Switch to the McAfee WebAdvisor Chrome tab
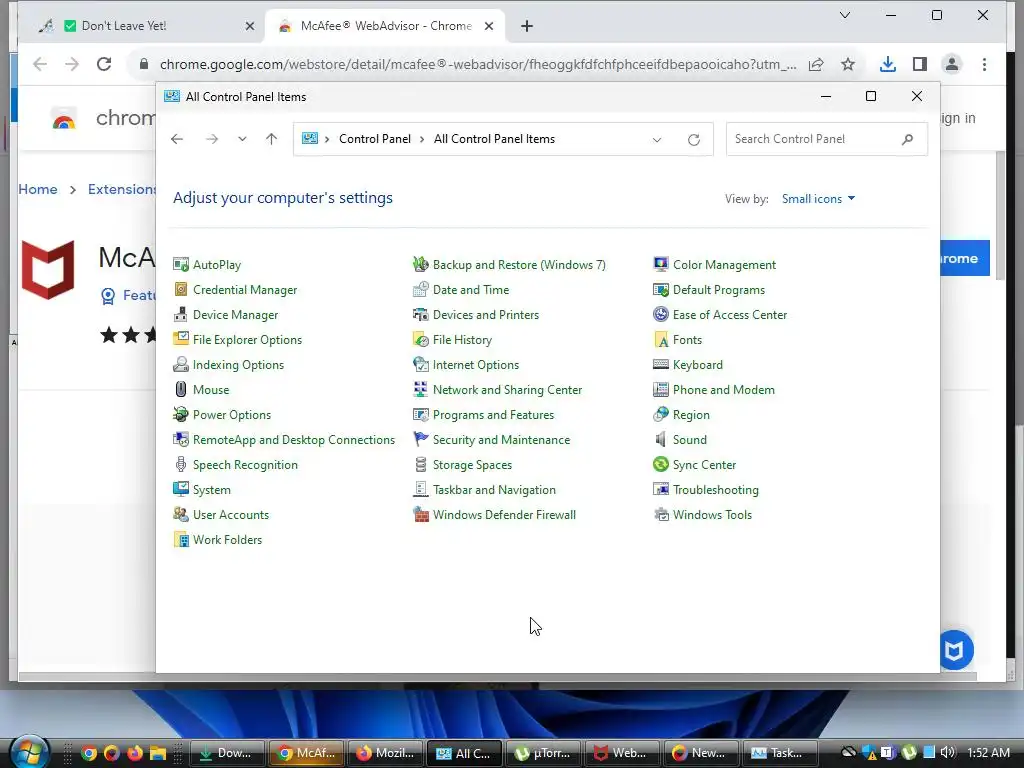1024x768 pixels. 385,26
